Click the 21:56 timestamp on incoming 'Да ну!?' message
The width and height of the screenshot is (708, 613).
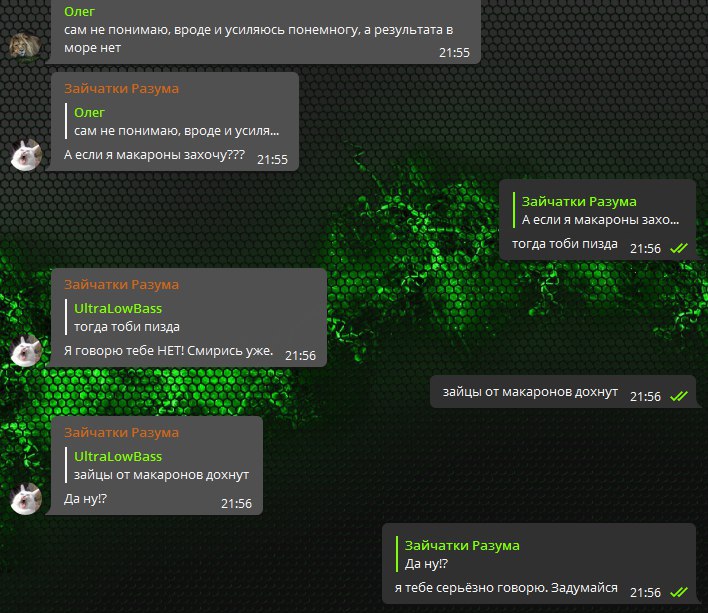(x=236, y=504)
